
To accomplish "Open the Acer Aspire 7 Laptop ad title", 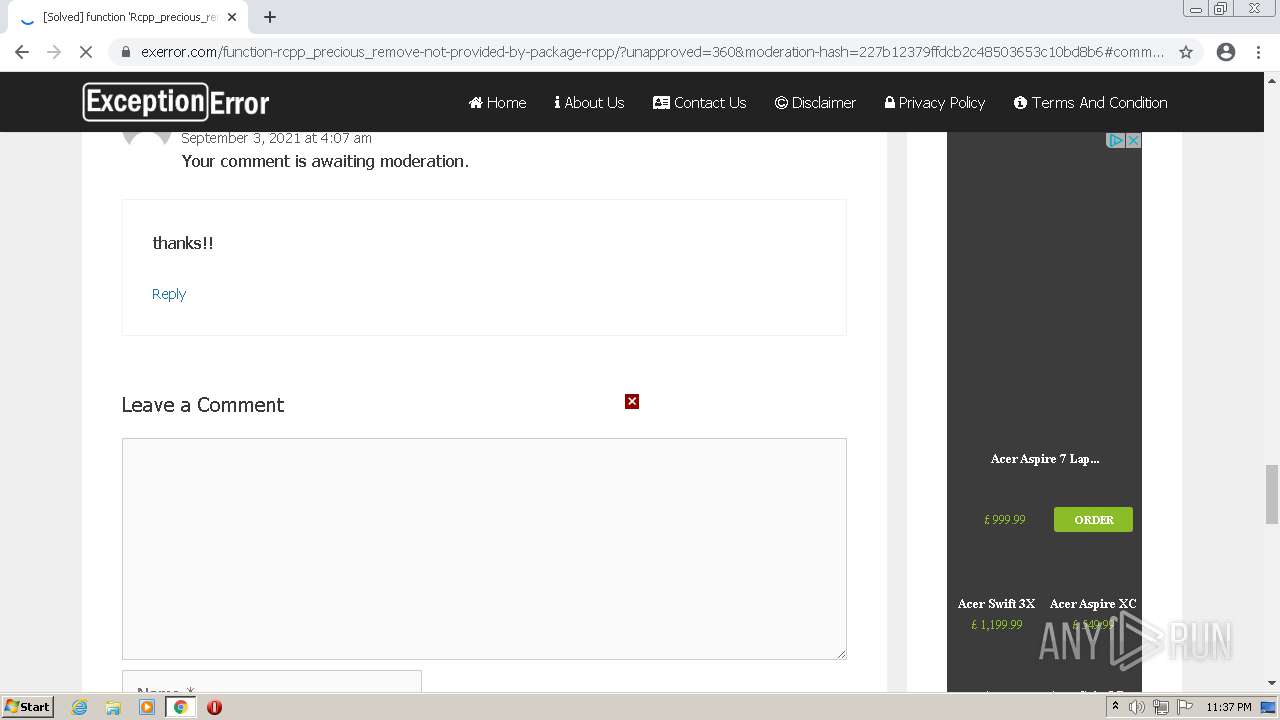I will (x=1045, y=458).
